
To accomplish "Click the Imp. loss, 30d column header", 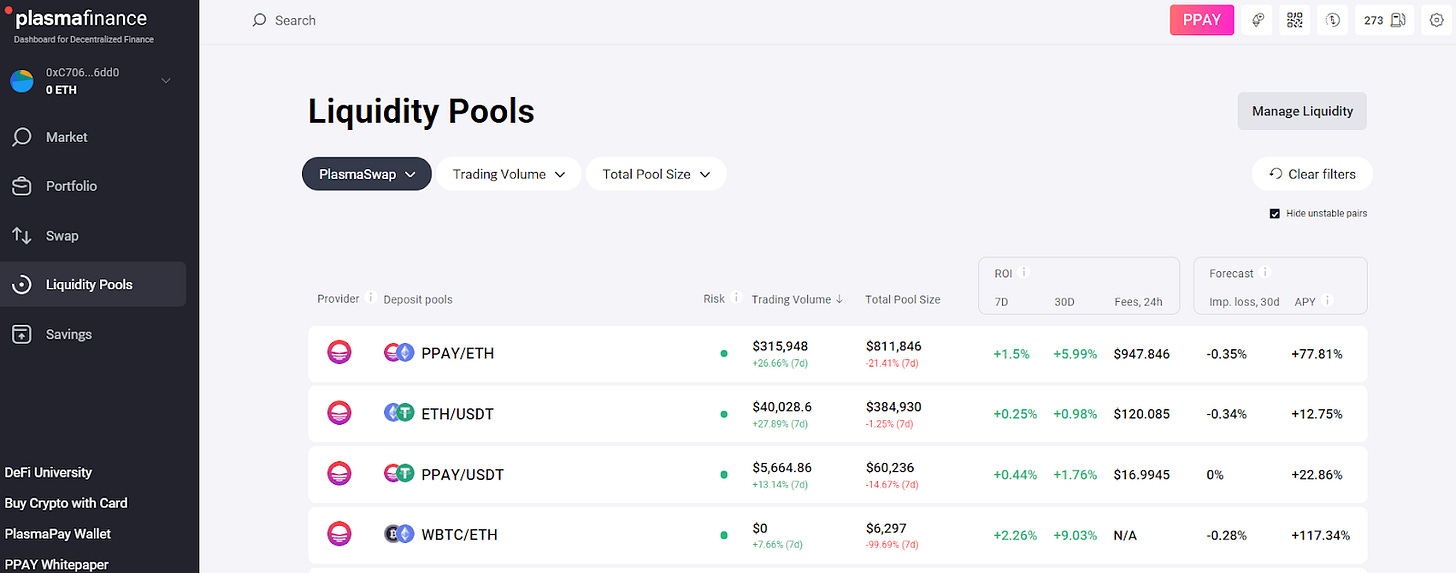I will point(1244,301).
